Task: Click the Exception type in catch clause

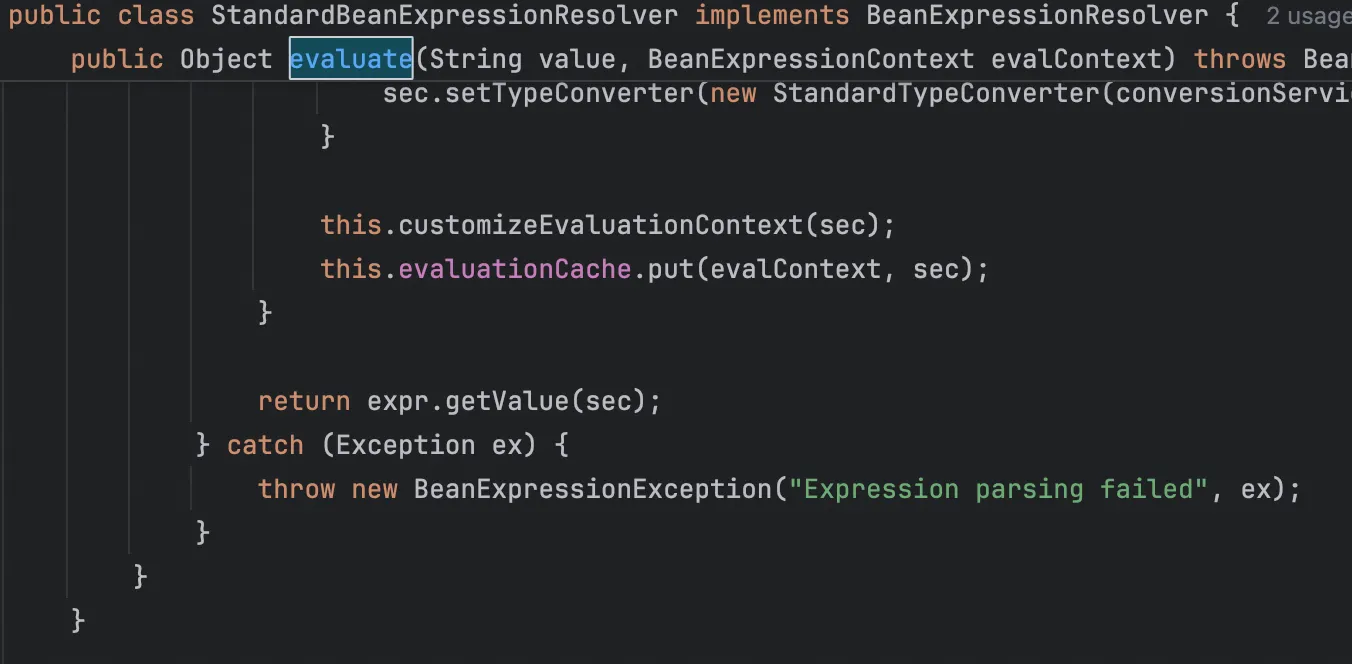Action: (x=405, y=445)
